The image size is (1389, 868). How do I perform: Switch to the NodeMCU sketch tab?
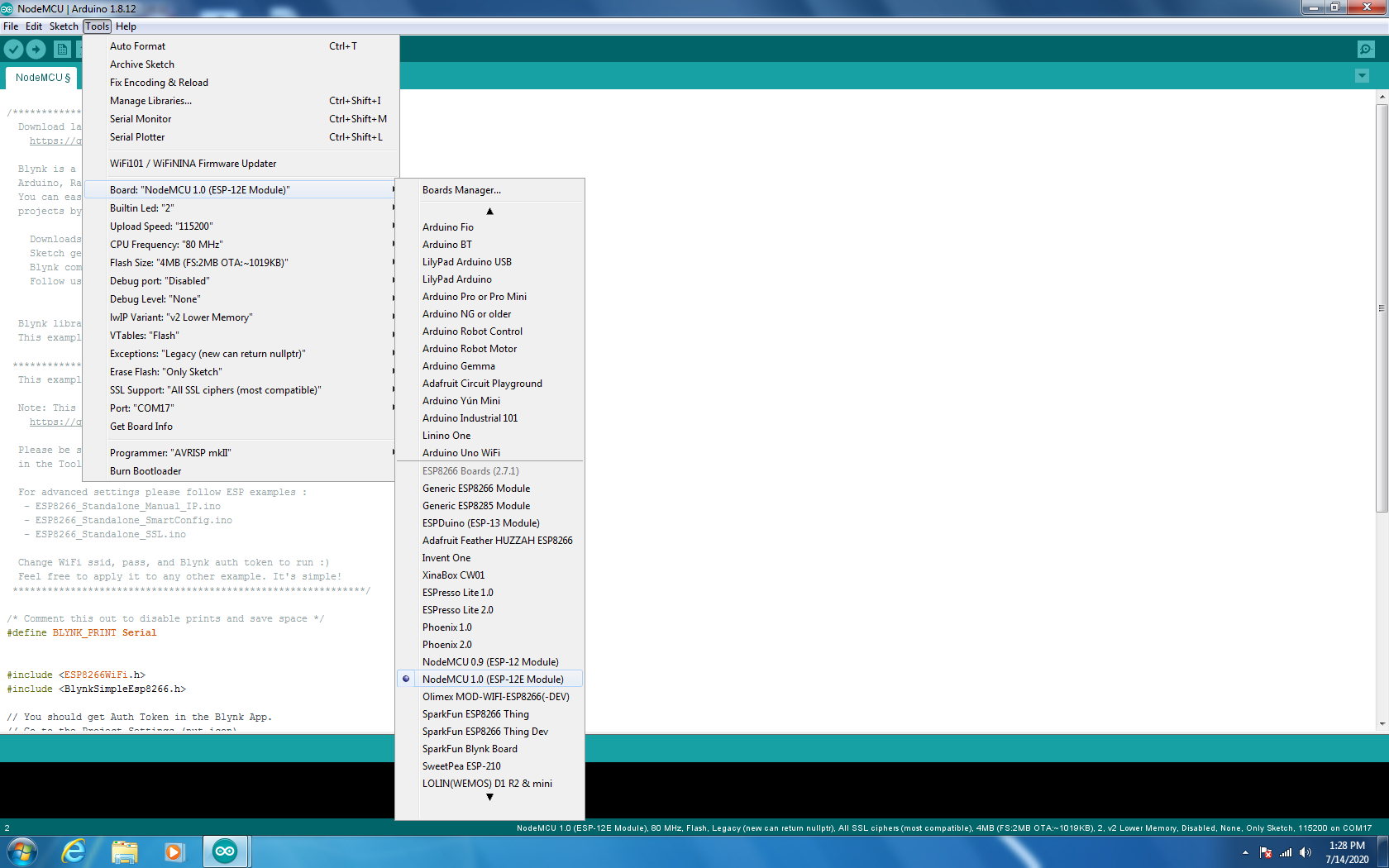(42, 78)
